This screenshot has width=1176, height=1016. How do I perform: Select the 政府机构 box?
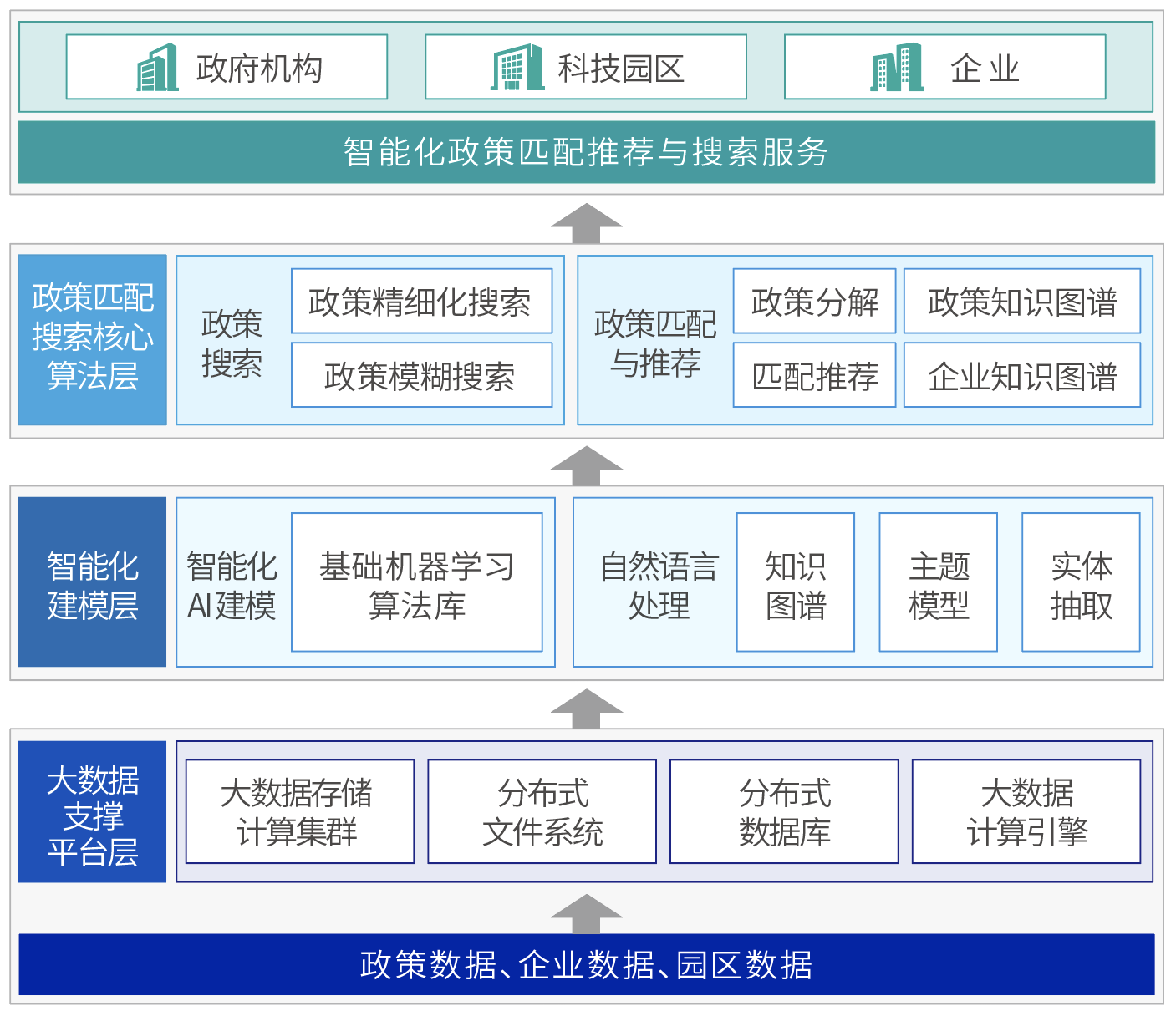tap(227, 67)
